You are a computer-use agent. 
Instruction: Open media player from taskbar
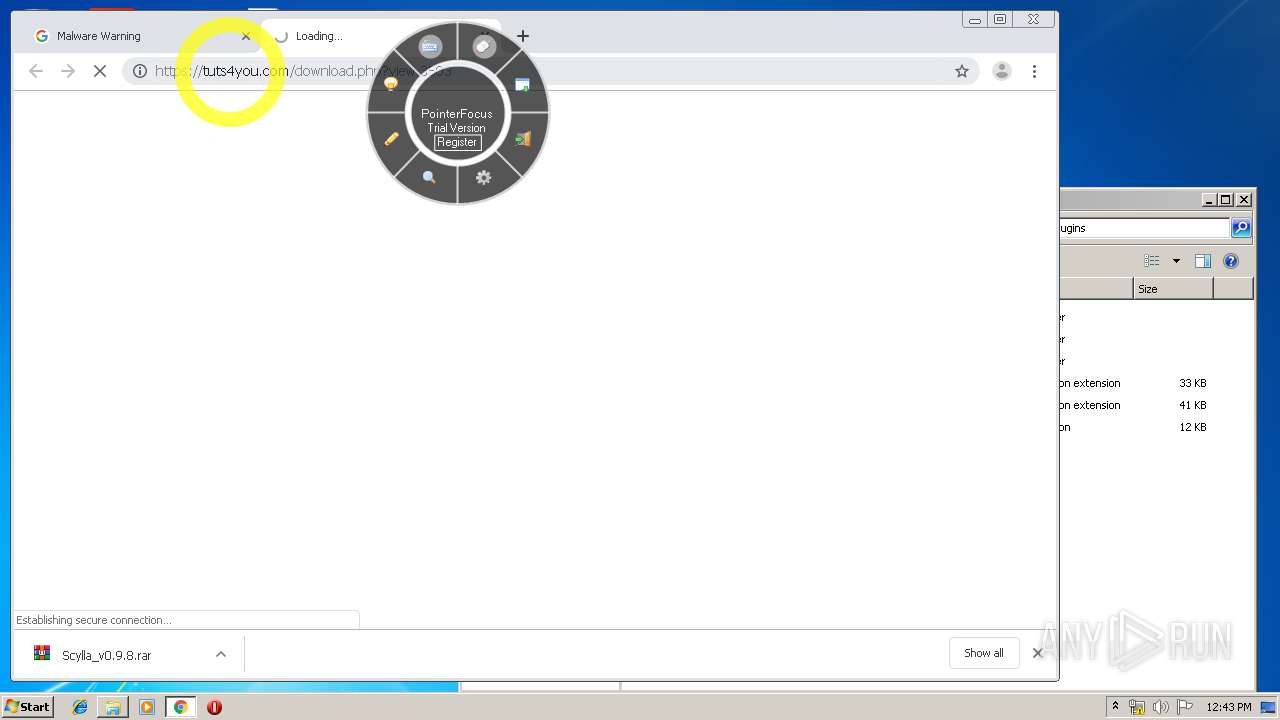tap(147, 707)
